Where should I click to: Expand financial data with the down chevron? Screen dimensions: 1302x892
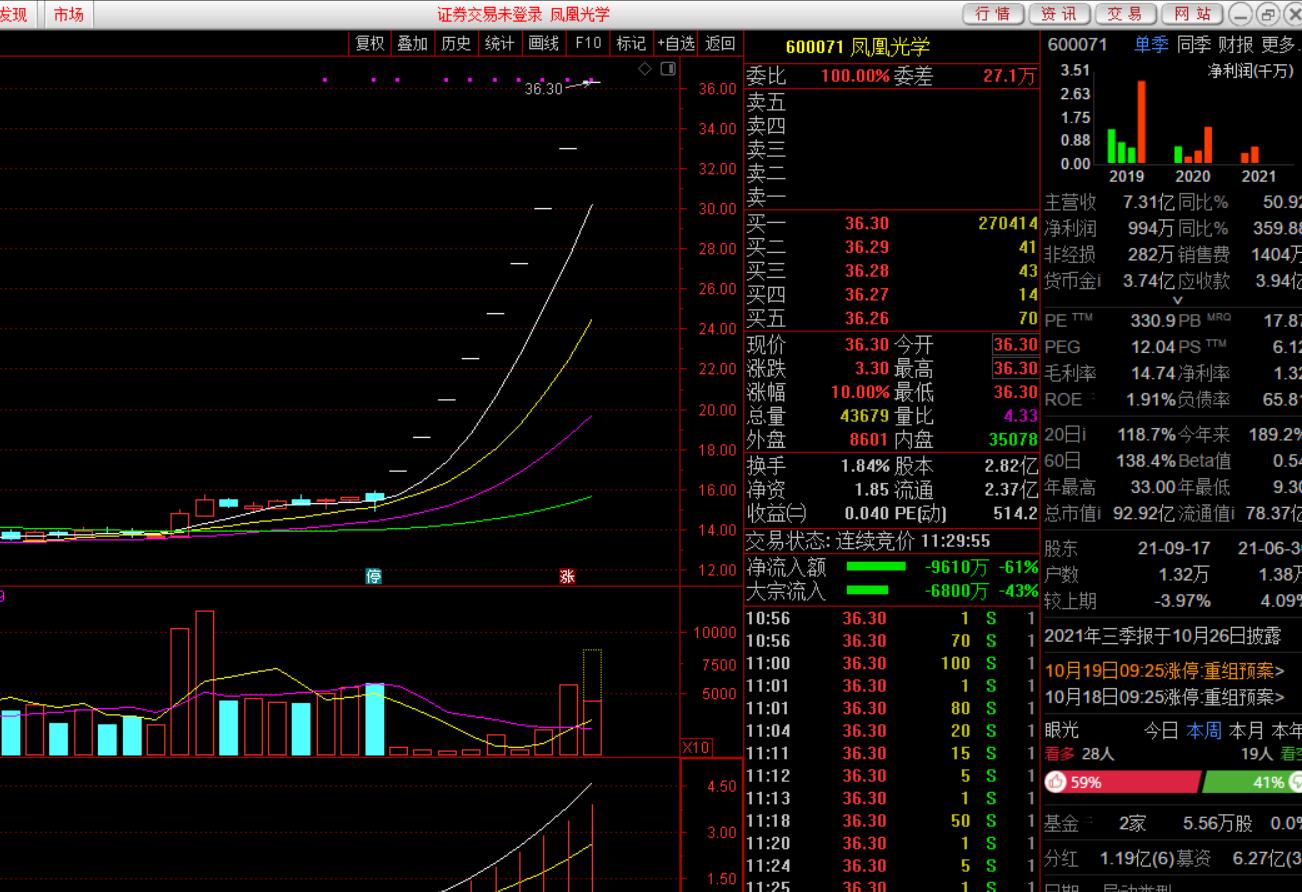pos(1177,299)
